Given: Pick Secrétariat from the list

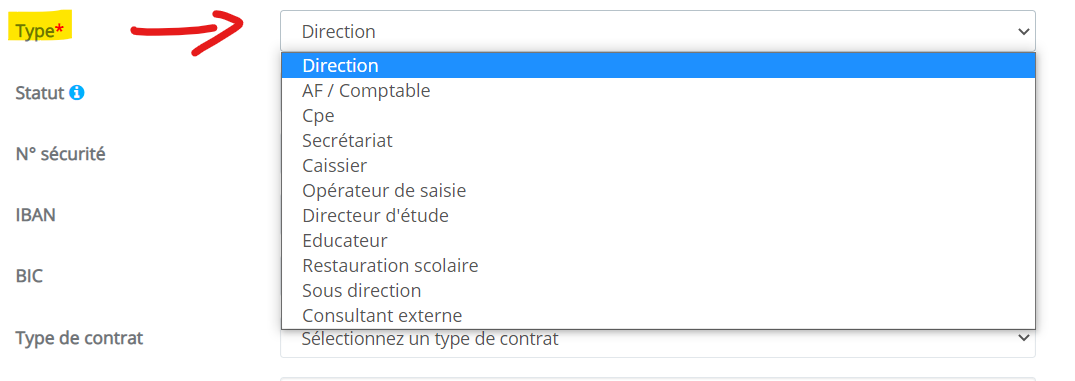Looking at the screenshot, I should tap(658, 140).
